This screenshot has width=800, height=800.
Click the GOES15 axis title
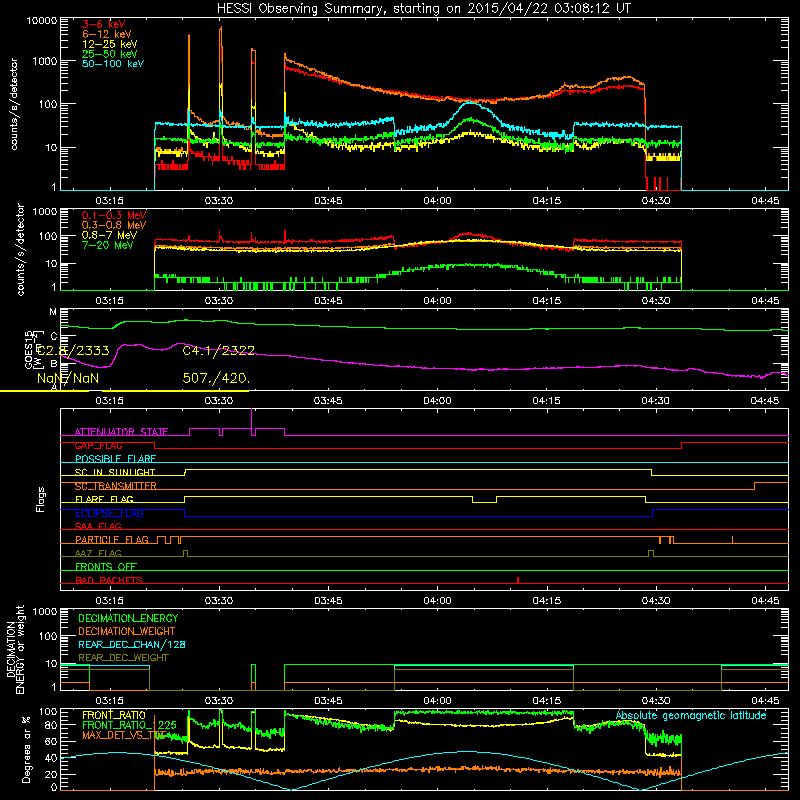(x=32, y=350)
